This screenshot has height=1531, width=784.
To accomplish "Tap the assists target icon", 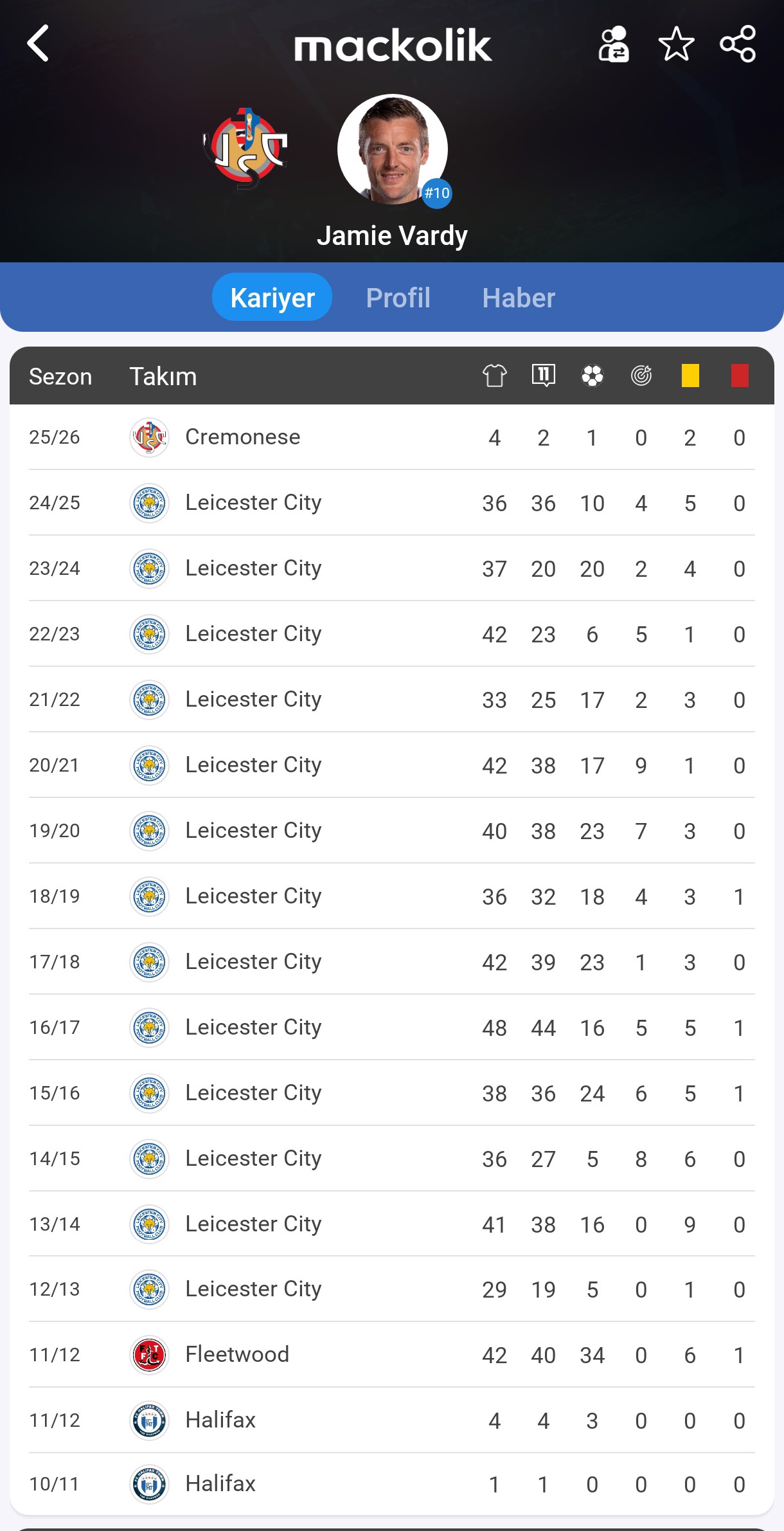I will [641, 376].
